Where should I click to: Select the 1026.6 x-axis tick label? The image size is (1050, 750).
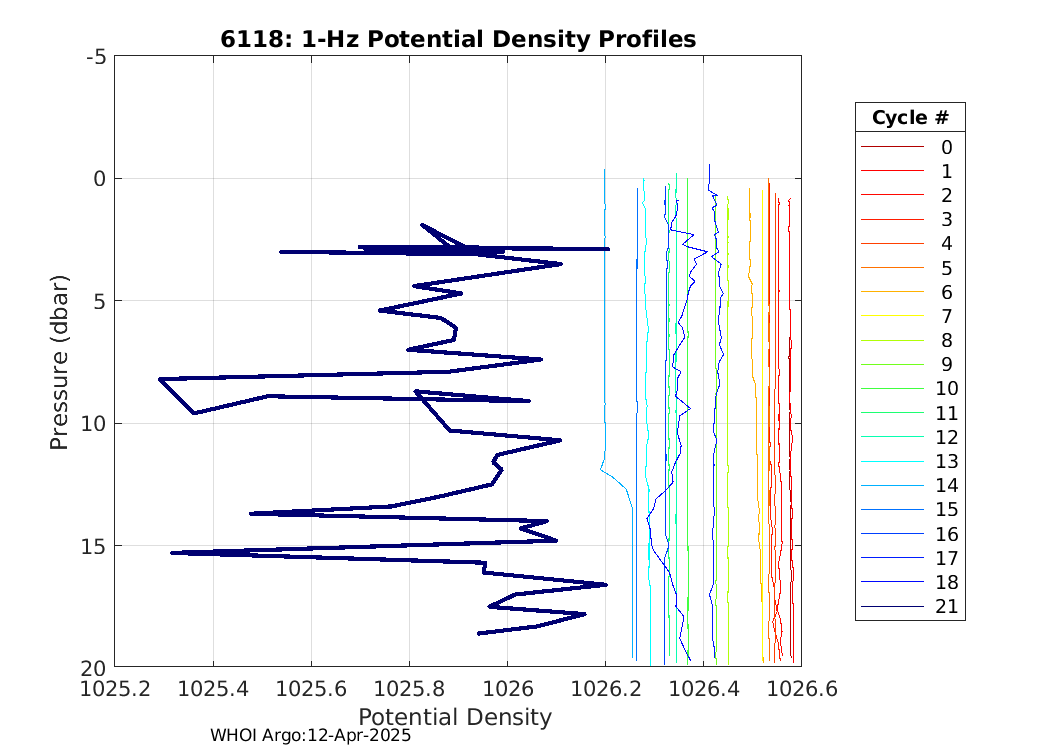pyautogui.click(x=800, y=689)
